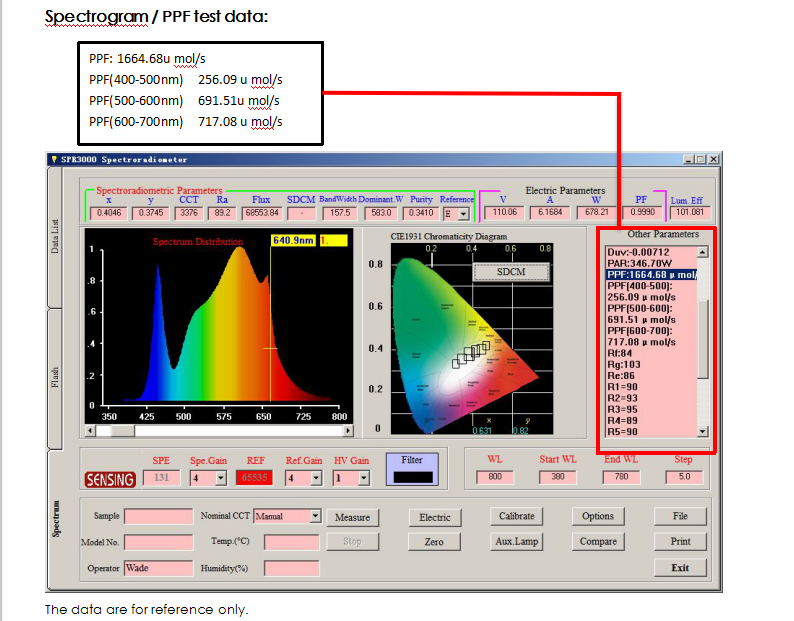Click the Sample input field
The width and height of the screenshot is (794, 621).
pos(158,516)
